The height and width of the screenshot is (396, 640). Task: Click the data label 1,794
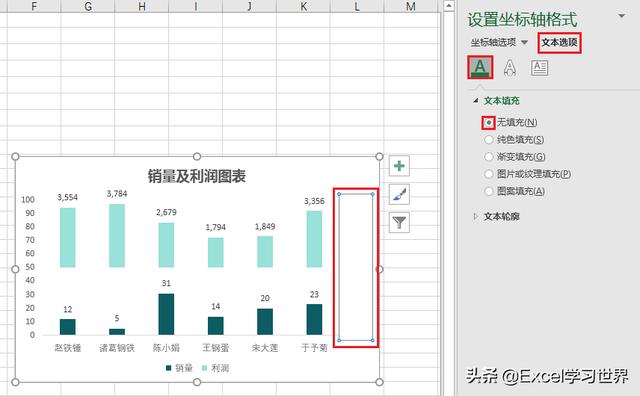216,227
